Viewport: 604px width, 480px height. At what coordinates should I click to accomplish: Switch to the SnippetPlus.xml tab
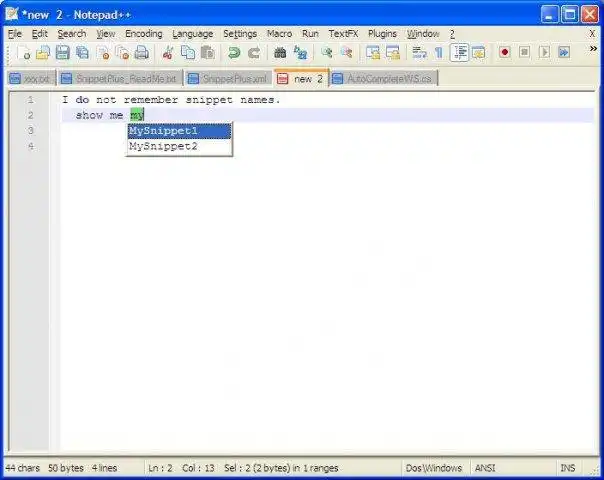tap(228, 79)
